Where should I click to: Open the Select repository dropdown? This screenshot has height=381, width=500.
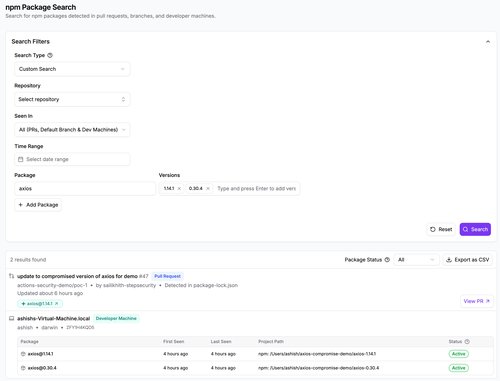[72, 99]
